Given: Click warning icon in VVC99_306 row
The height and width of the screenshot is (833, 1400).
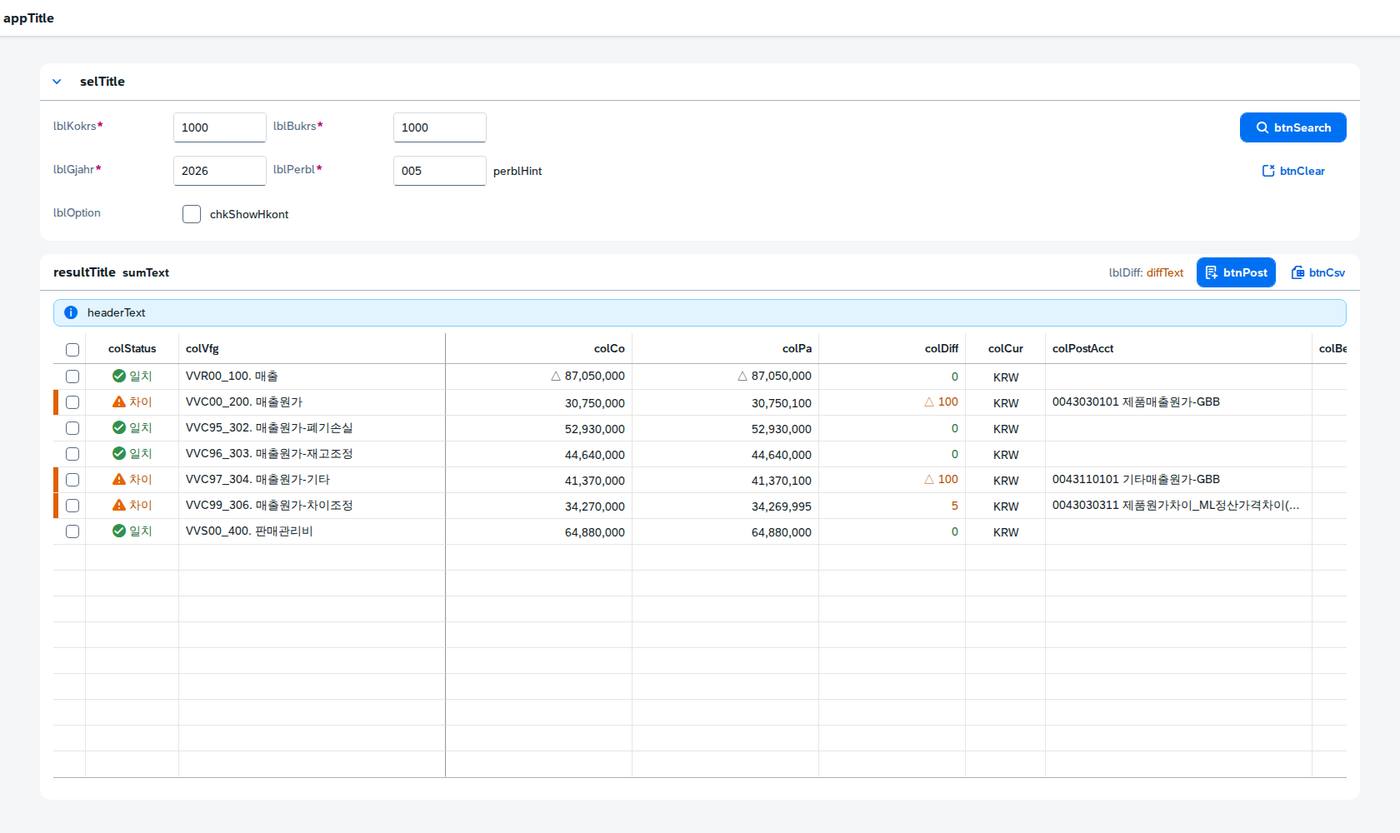Looking at the screenshot, I should pos(119,506).
